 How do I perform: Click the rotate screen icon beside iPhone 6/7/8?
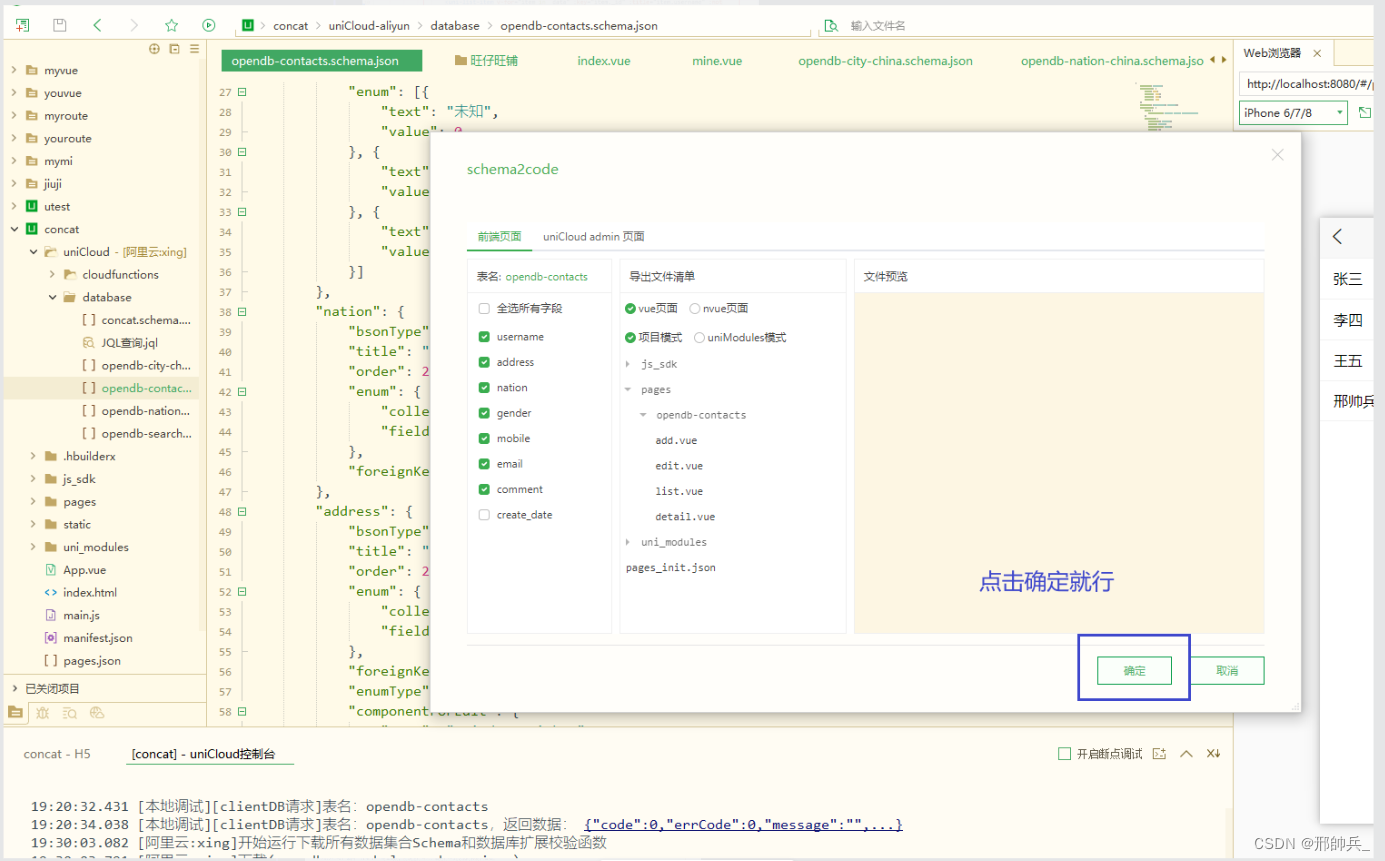[x=1365, y=113]
